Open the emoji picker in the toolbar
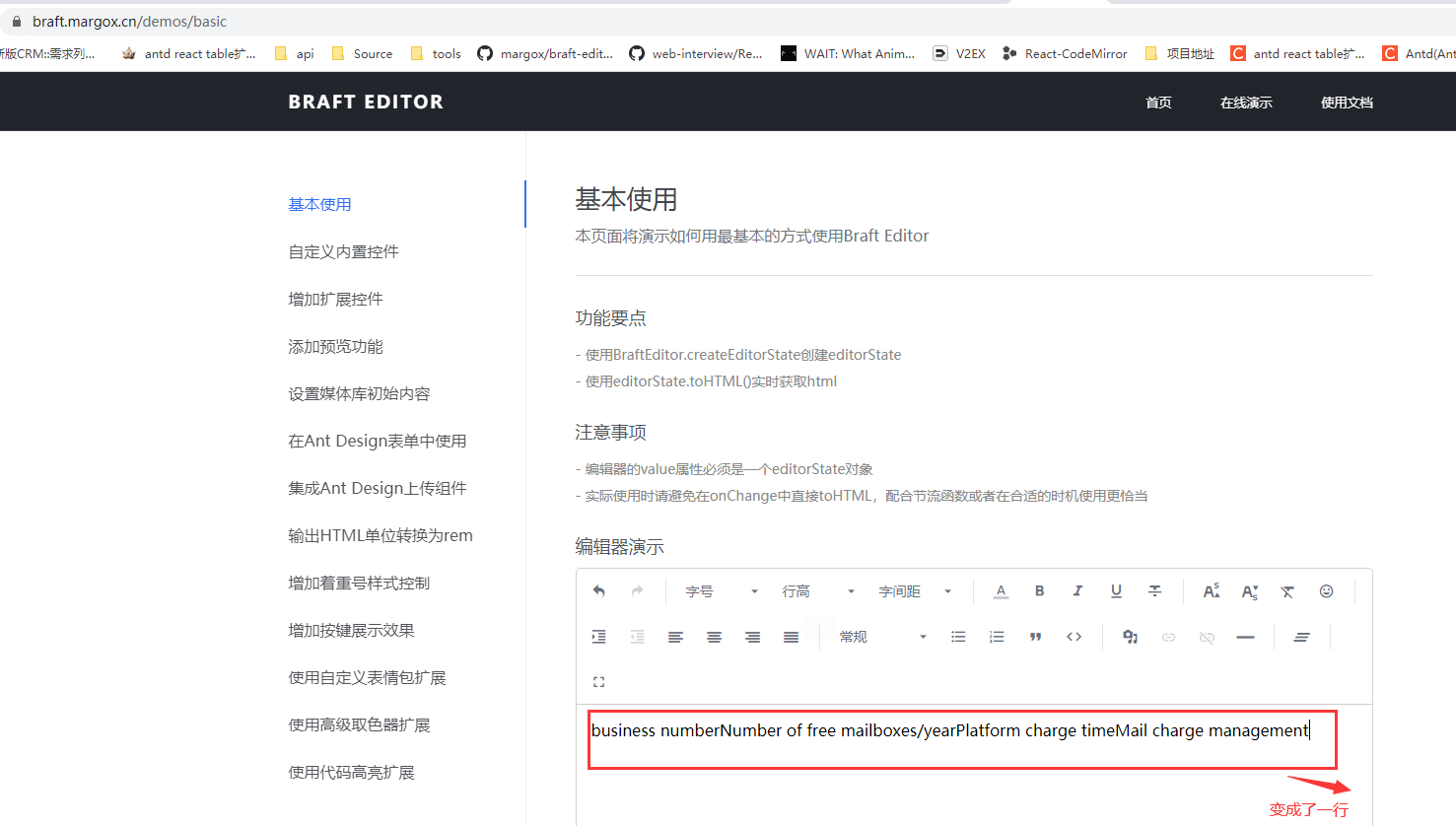1456x826 pixels. pyautogui.click(x=1326, y=590)
